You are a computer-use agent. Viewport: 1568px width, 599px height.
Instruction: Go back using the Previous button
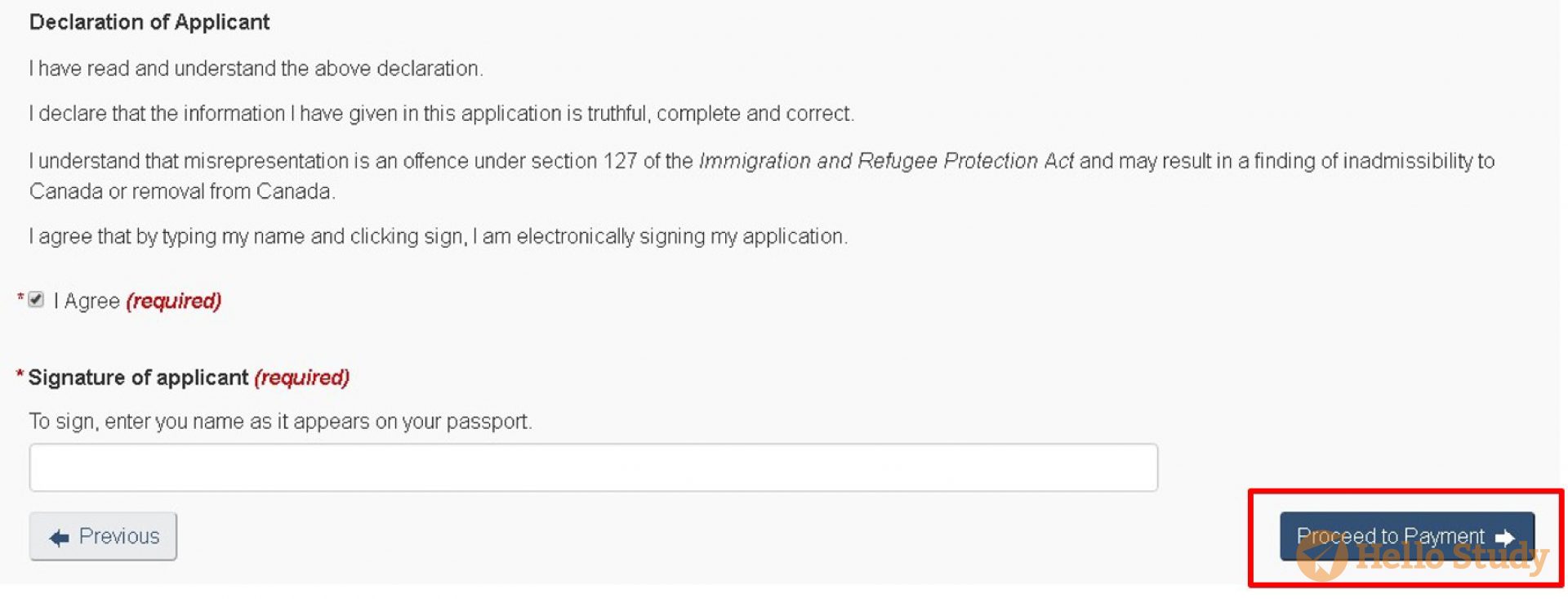coord(103,536)
